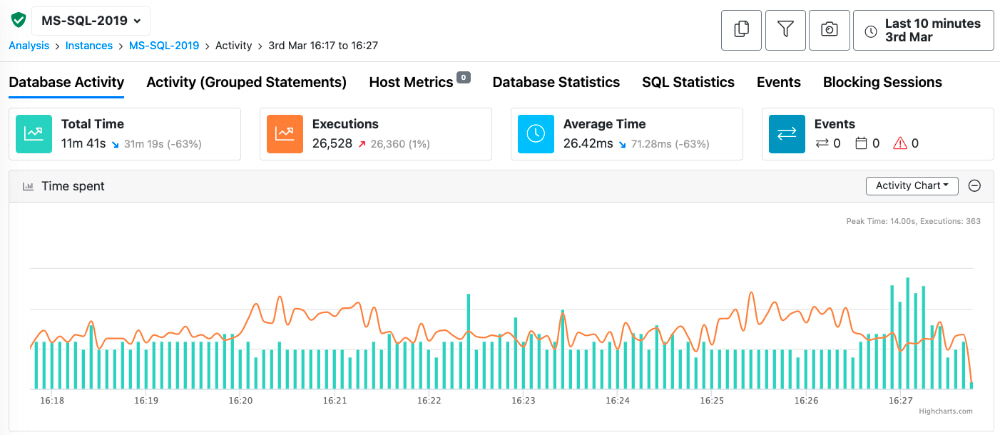Click the camera snapshot icon button
The image size is (1000, 435).
pos(829,30)
